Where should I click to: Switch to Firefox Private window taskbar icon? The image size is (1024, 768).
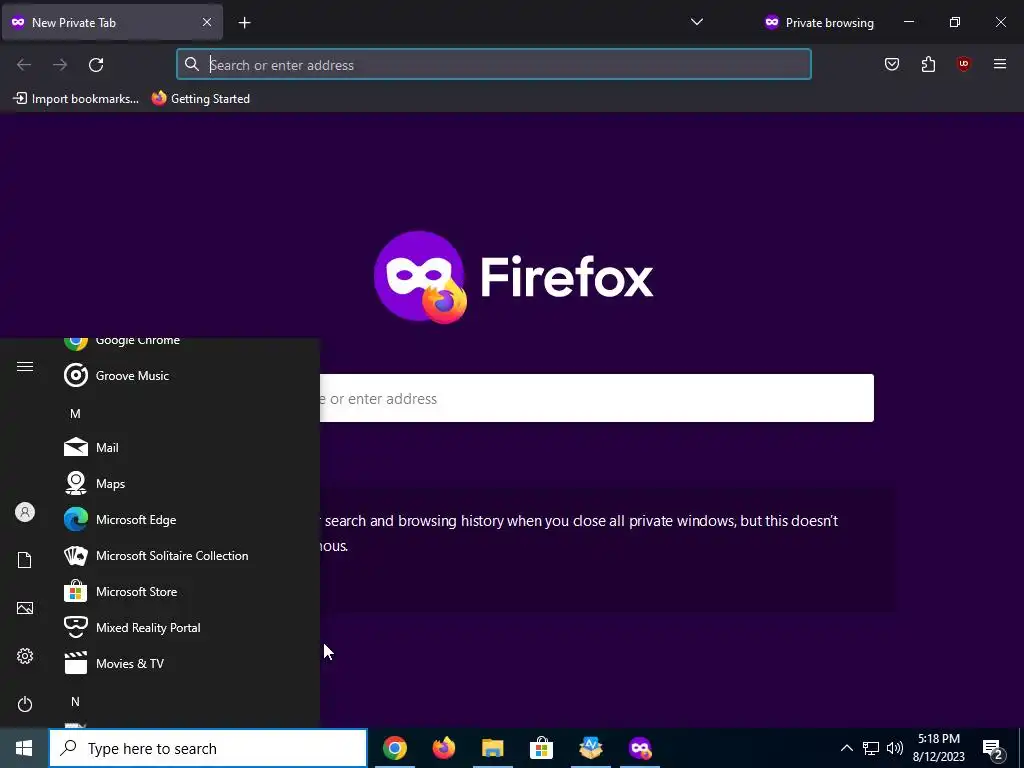pos(640,748)
